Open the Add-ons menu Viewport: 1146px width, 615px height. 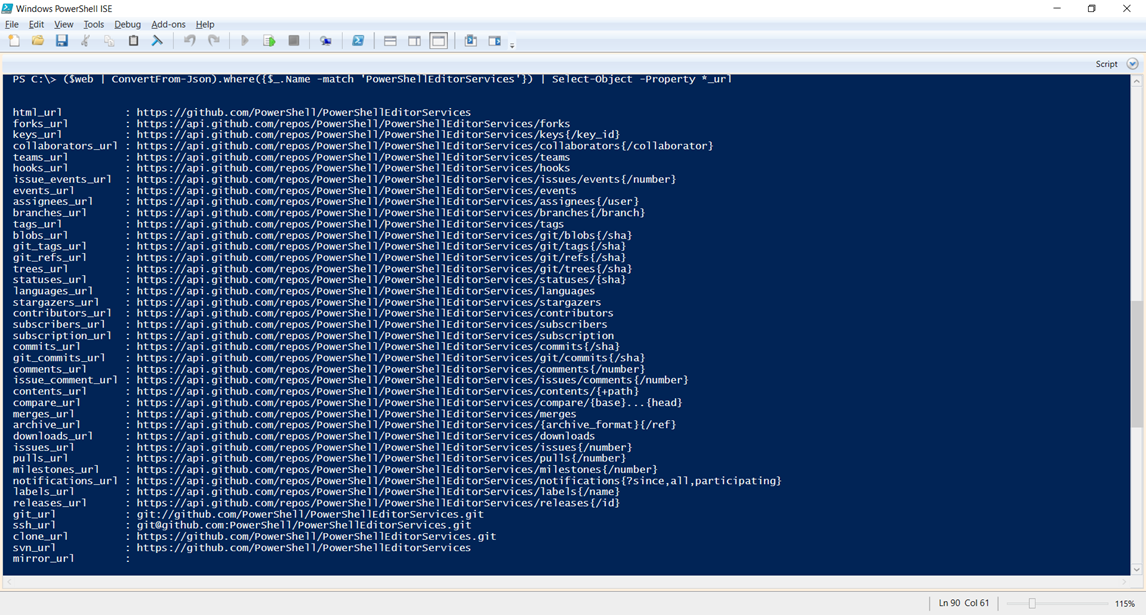pyautogui.click(x=168, y=24)
